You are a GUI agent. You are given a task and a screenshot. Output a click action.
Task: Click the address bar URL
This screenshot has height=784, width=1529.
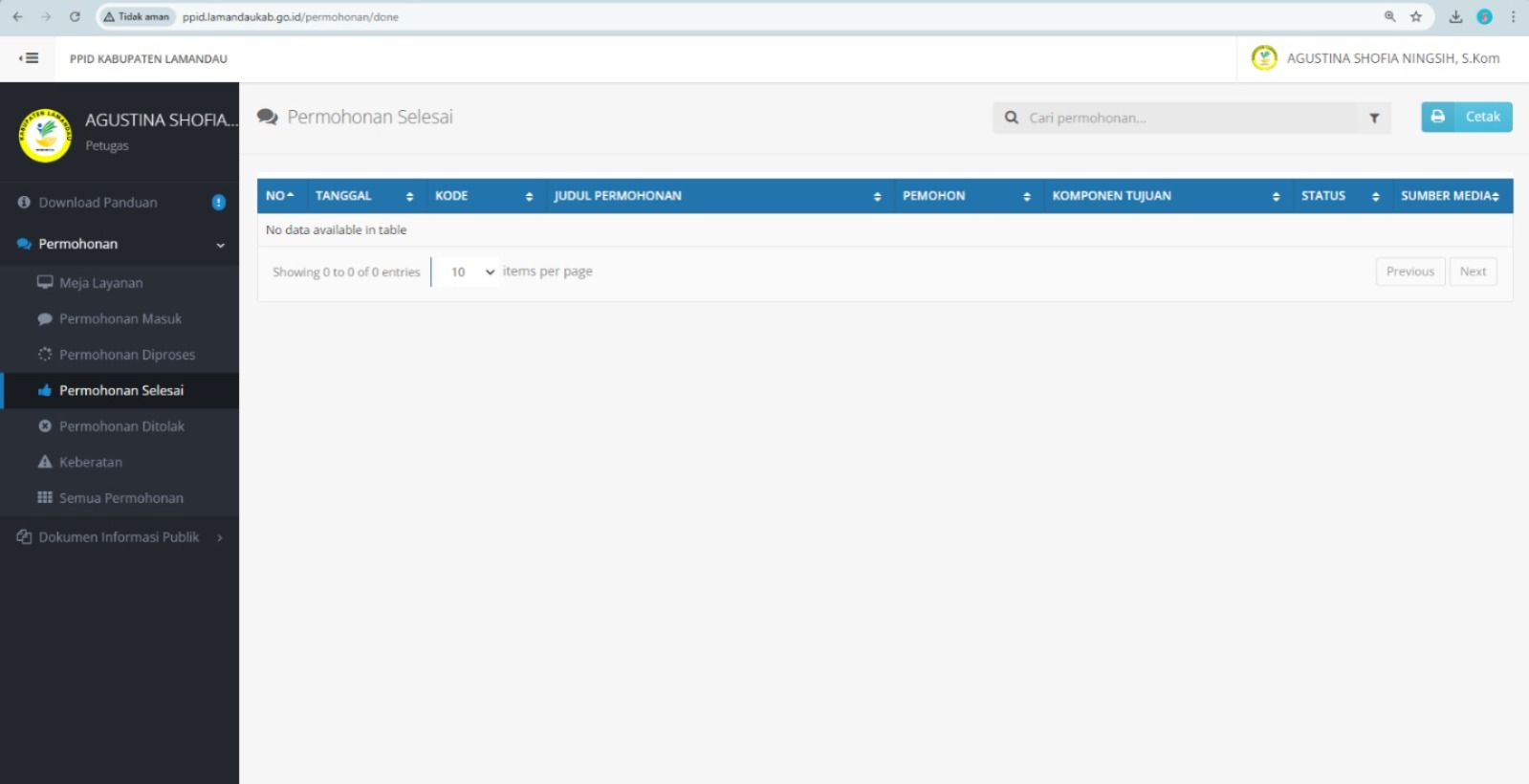point(291,16)
